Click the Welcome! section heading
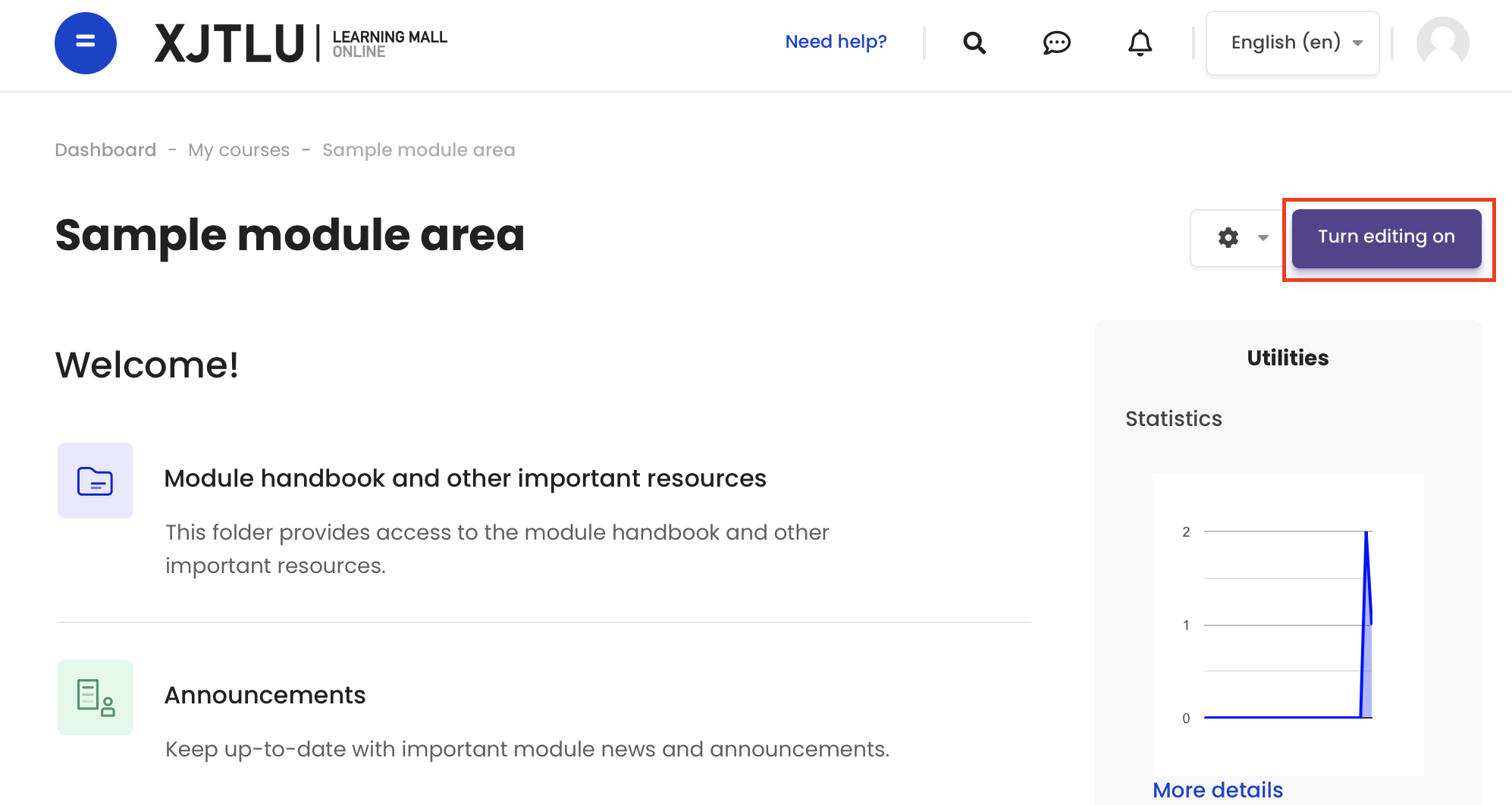Viewport: 1512px width, 805px height. point(147,365)
